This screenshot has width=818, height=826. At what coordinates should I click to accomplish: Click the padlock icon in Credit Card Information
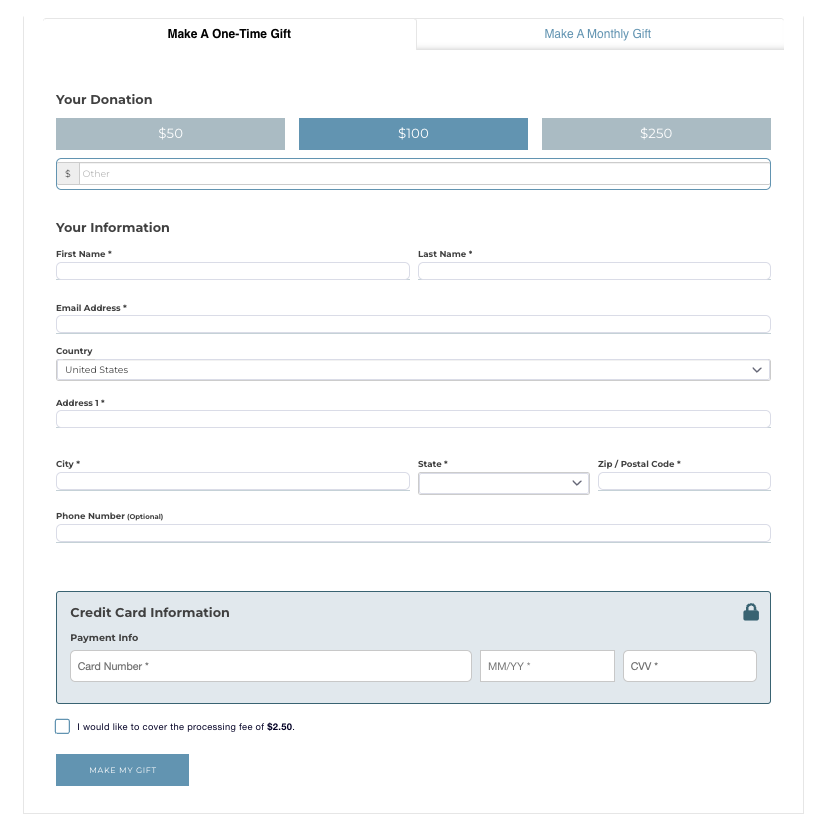[x=750, y=612]
